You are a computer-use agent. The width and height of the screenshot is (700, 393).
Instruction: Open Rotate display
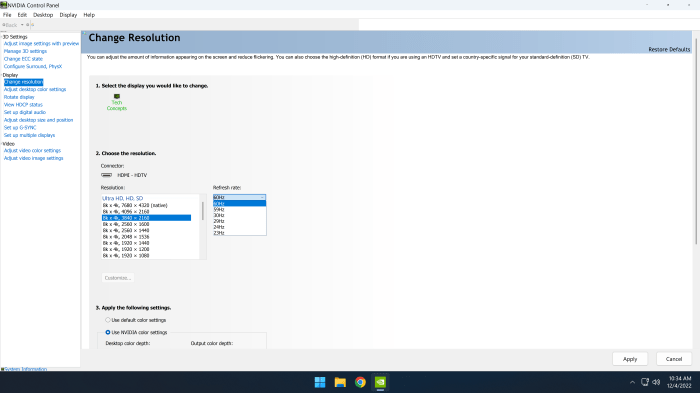[19, 97]
